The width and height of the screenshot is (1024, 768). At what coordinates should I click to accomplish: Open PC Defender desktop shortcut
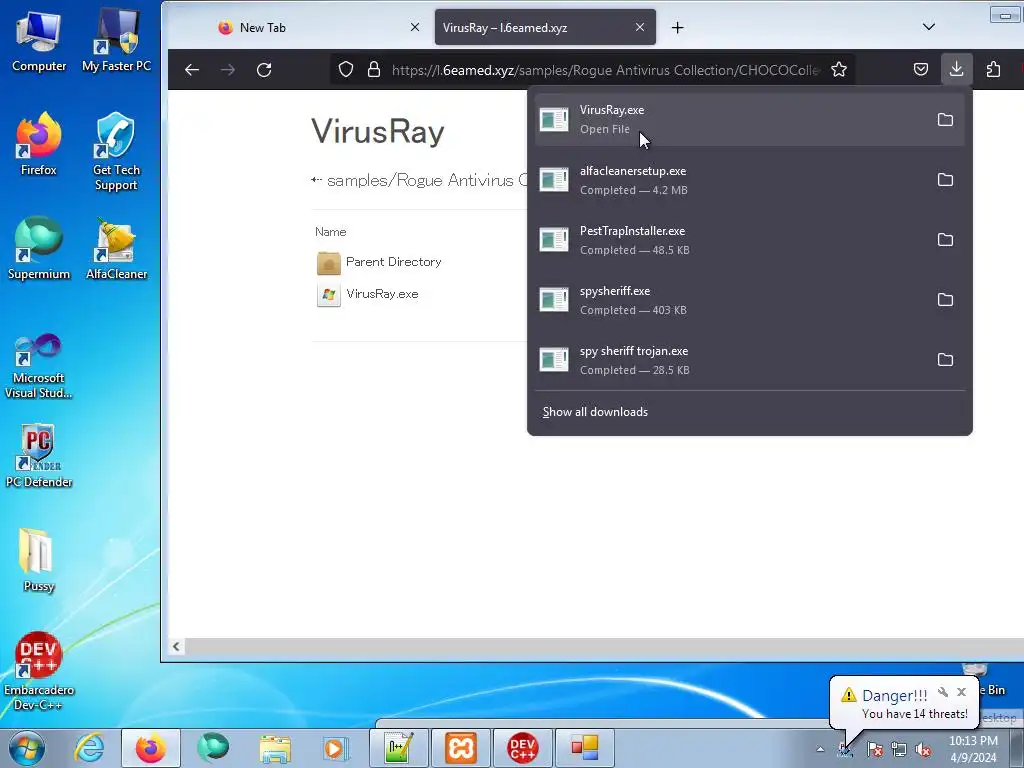[x=39, y=456]
